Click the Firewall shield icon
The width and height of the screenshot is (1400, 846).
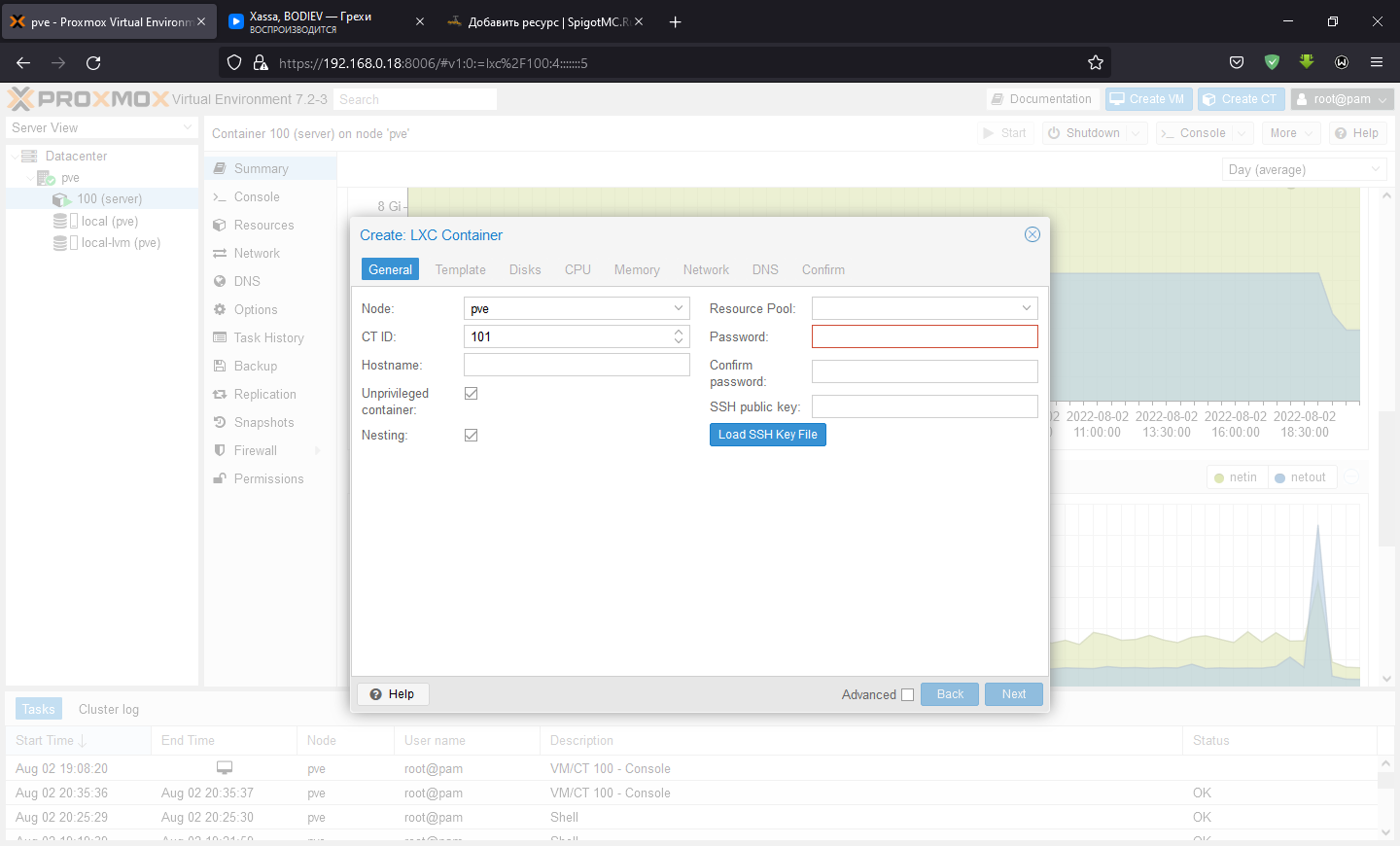[x=220, y=450]
